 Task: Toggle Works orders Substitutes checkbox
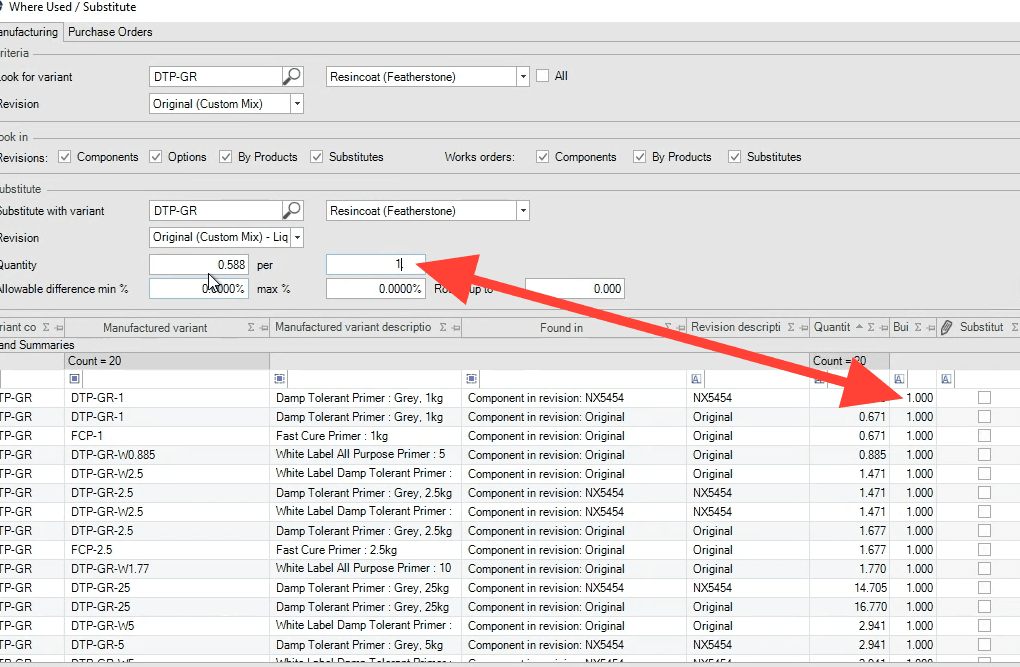pyautogui.click(x=734, y=157)
